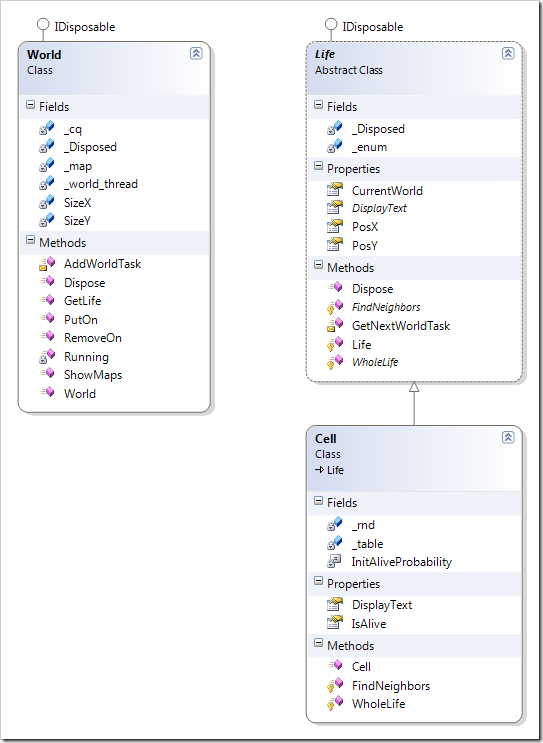Click the _table field icon in Cell
Screen dimensions: 543x743
[x=335, y=543]
